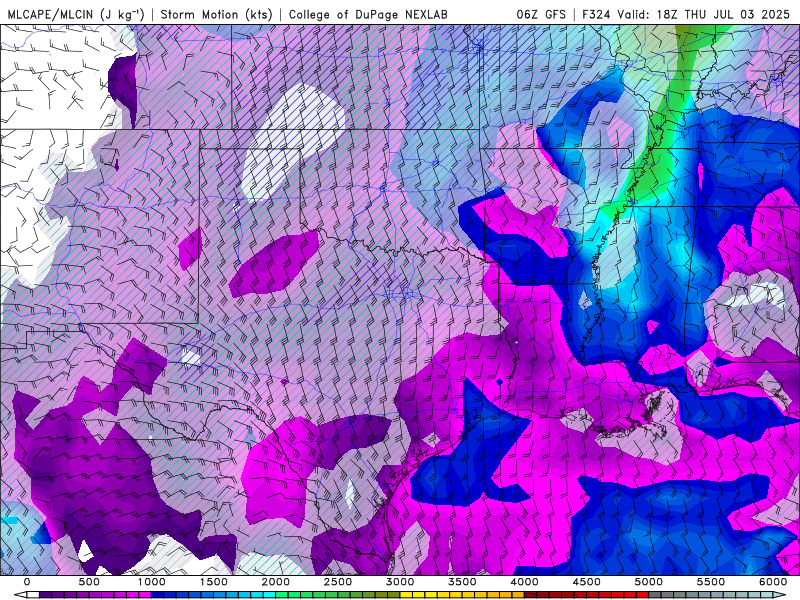800x600 pixels.
Task: Click the 500 label on the color scale
Action: pyautogui.click(x=89, y=582)
